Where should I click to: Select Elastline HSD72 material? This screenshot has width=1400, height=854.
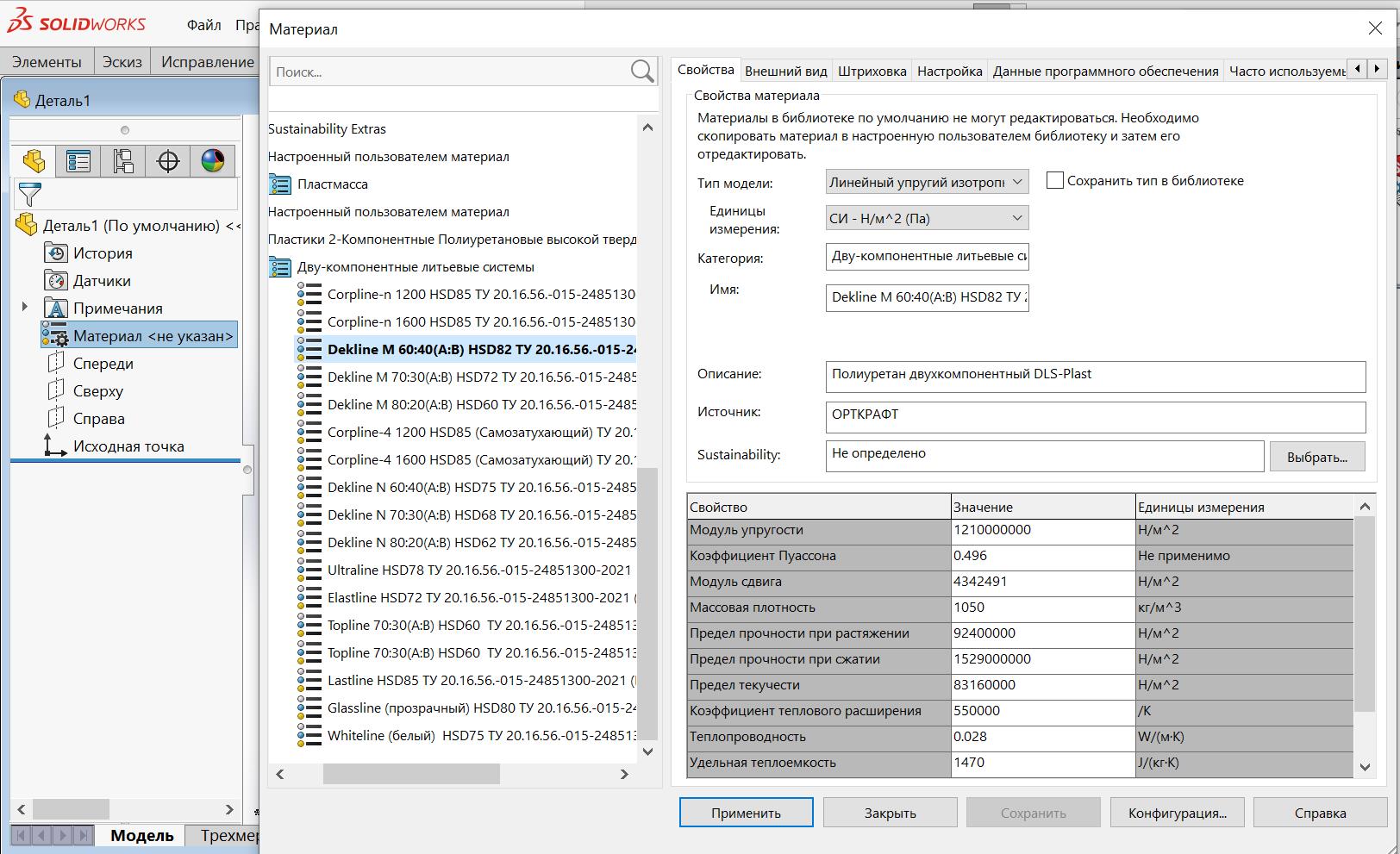(481, 598)
